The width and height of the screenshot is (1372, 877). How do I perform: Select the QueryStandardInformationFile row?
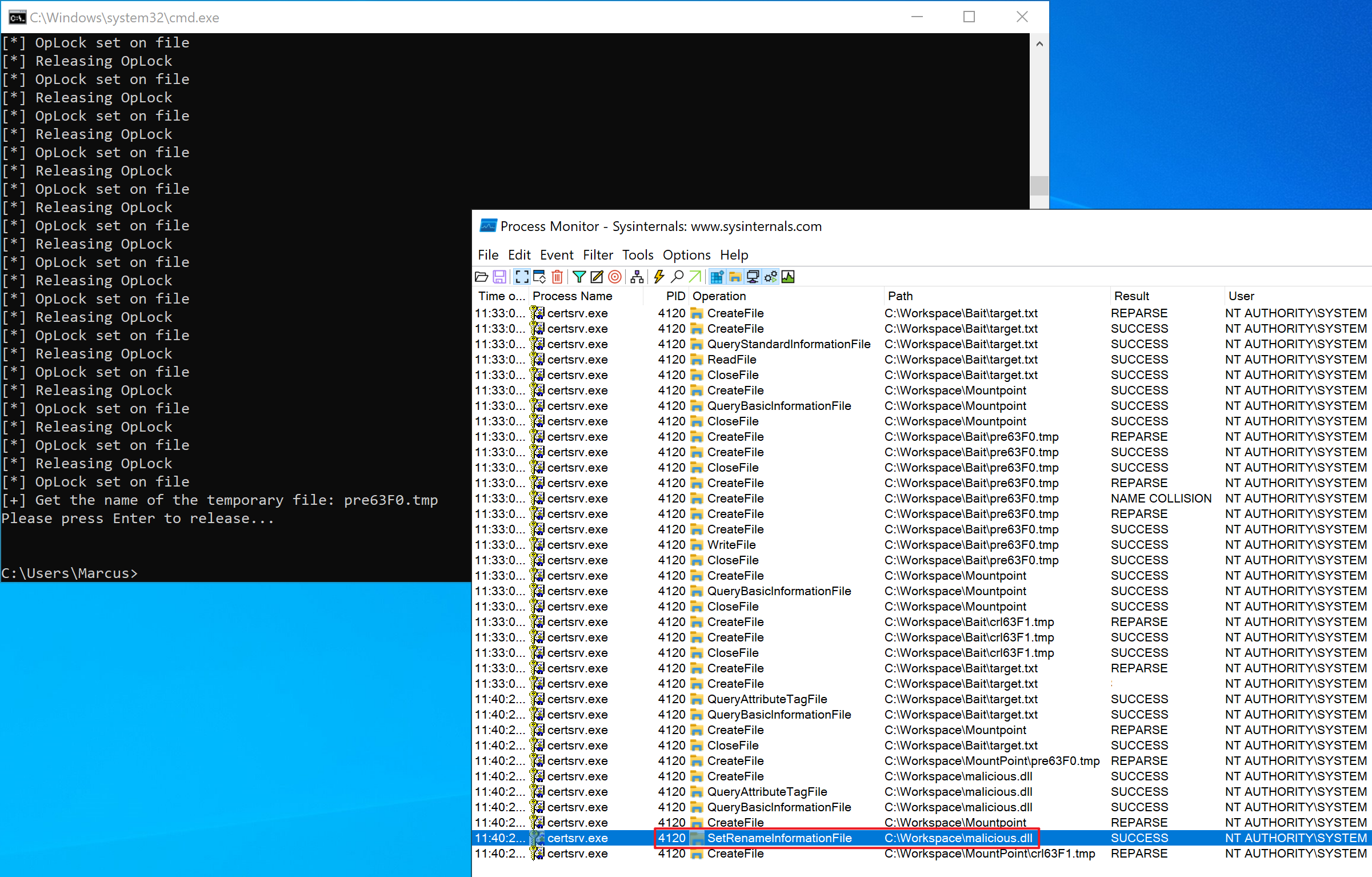921,344
